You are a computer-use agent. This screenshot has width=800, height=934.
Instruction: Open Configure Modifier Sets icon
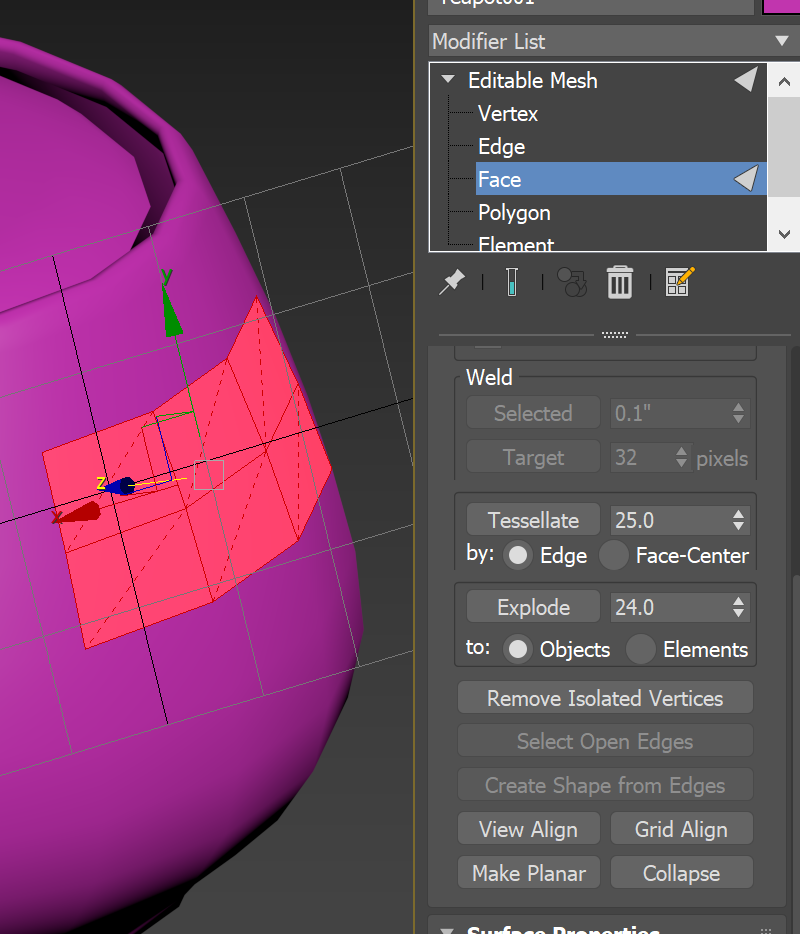680,282
